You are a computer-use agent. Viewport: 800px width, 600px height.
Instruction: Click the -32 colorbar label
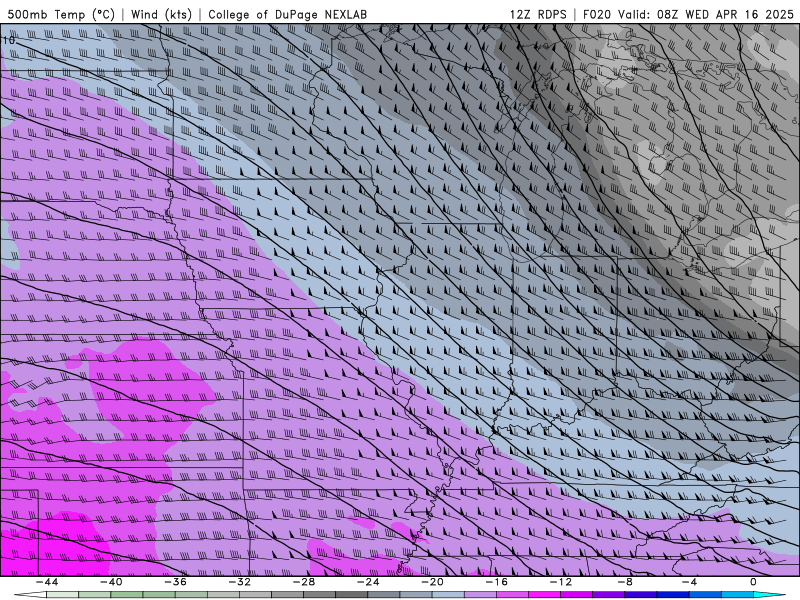[x=240, y=582]
